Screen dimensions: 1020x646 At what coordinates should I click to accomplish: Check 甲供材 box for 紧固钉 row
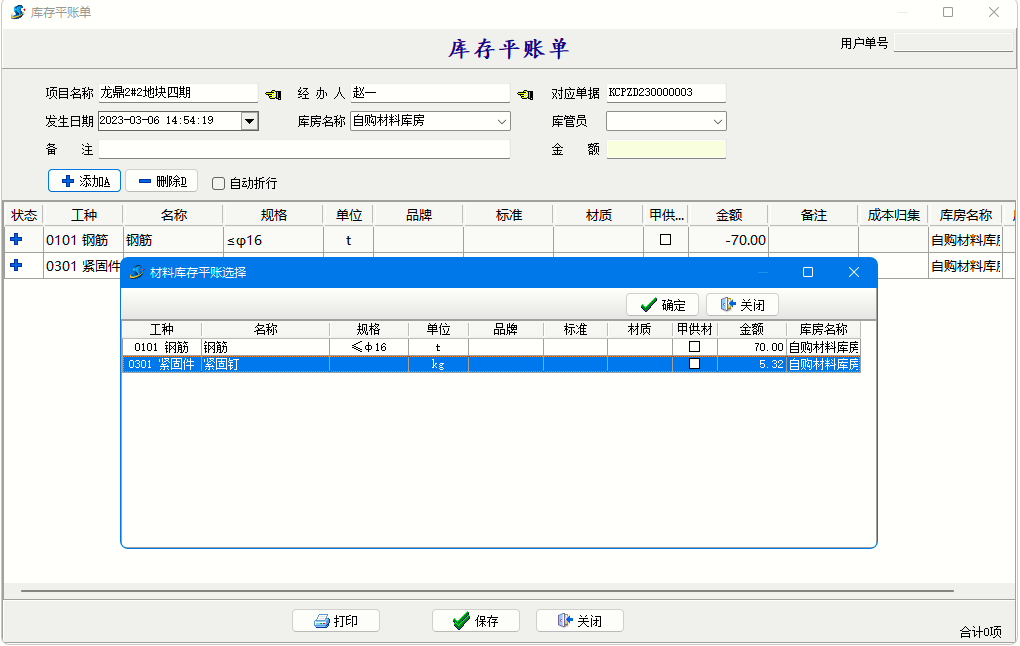pos(694,364)
